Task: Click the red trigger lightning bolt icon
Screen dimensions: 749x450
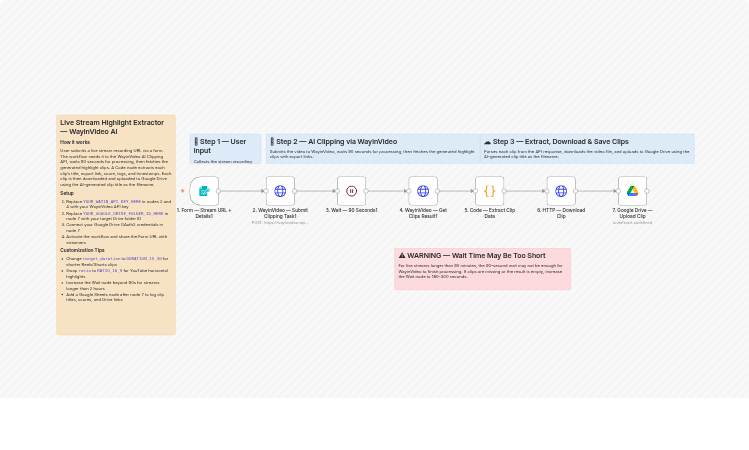Action: pos(182,191)
